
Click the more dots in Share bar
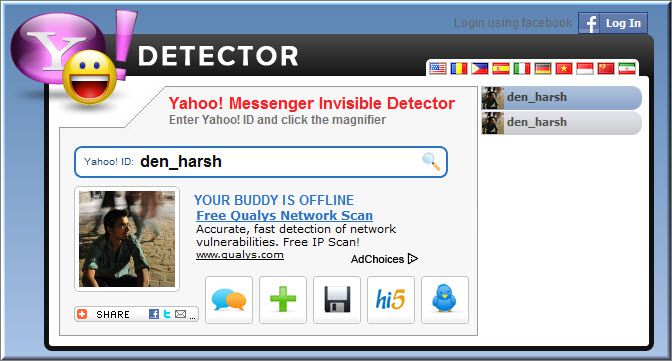click(x=192, y=318)
